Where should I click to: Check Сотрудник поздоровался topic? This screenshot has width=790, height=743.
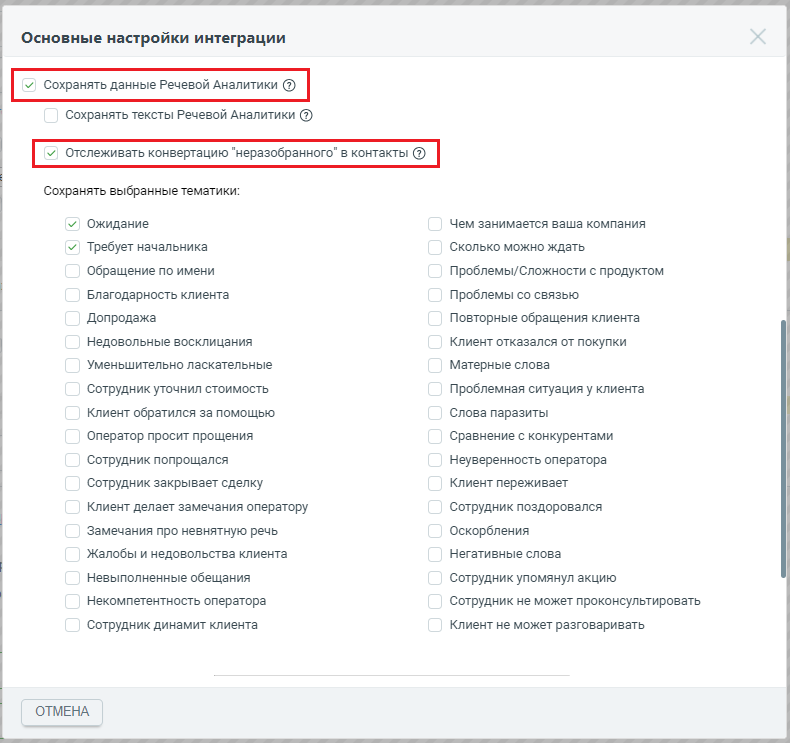pos(435,507)
